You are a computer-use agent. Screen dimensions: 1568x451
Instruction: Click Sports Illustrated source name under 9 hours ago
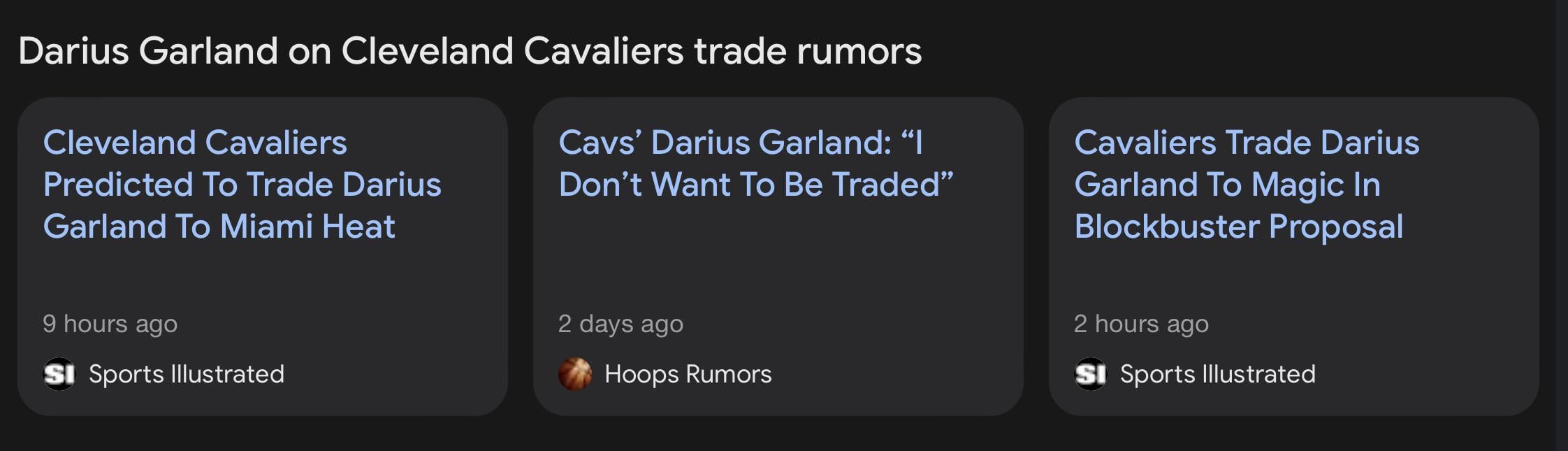187,374
